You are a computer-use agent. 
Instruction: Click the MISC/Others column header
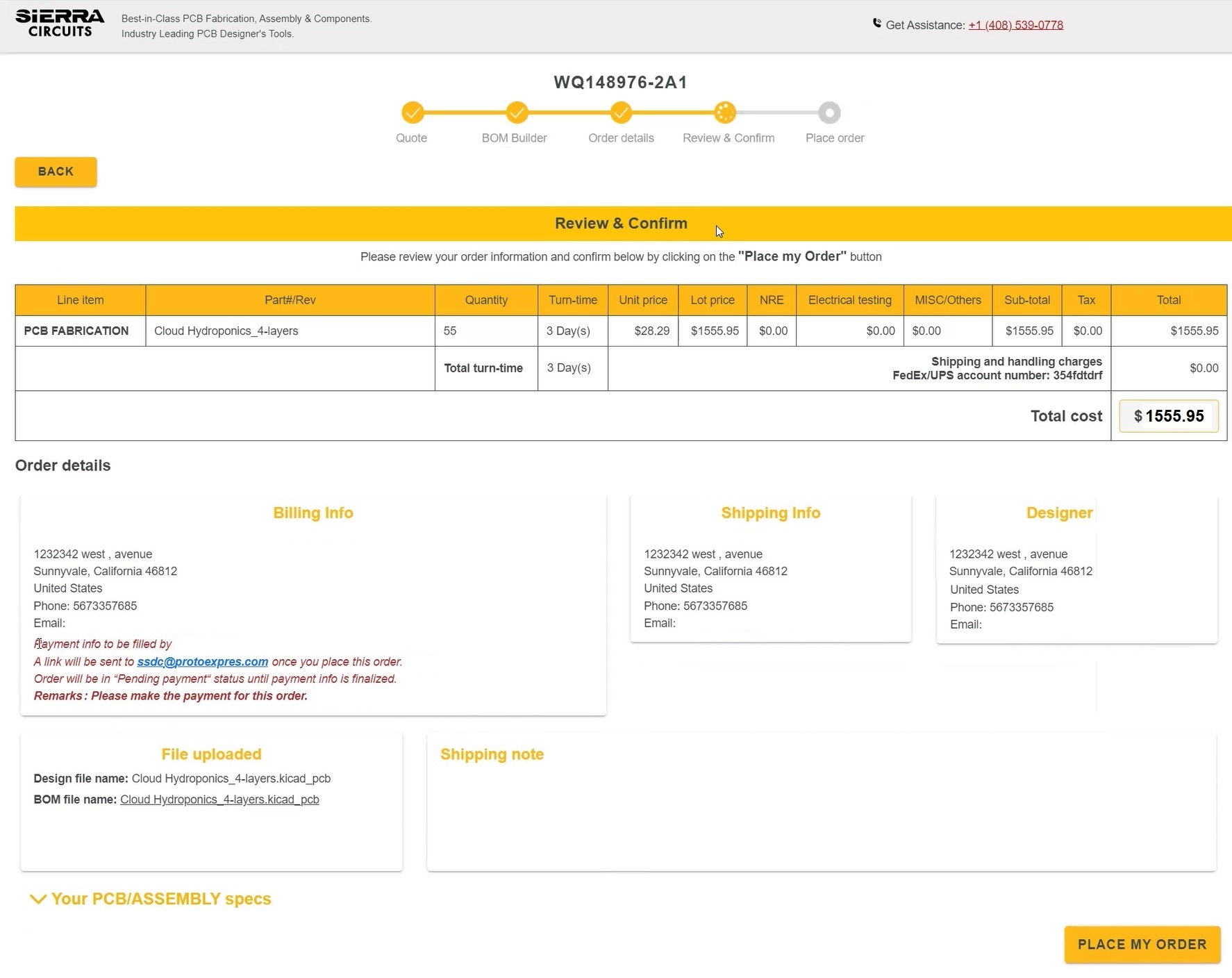pyautogui.click(x=948, y=300)
